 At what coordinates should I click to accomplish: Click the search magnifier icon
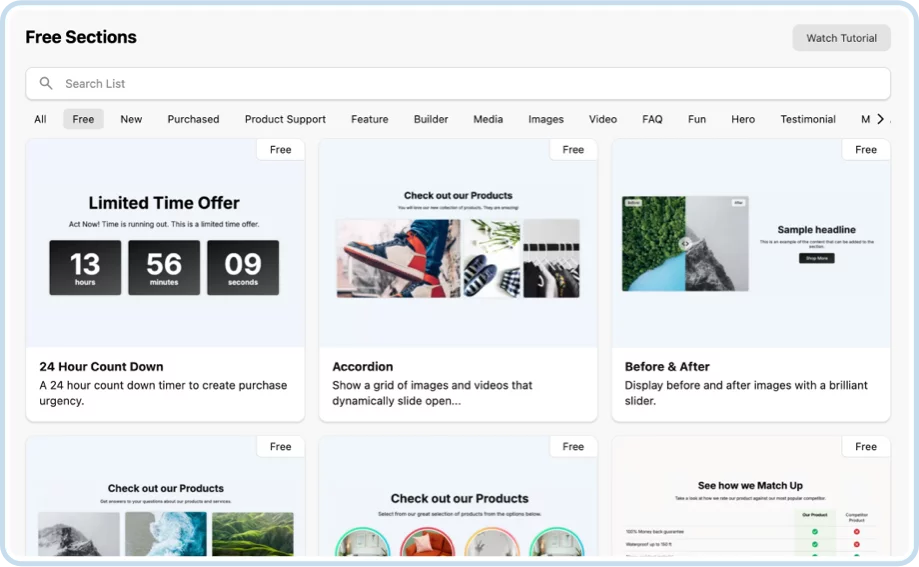pyautogui.click(x=46, y=84)
